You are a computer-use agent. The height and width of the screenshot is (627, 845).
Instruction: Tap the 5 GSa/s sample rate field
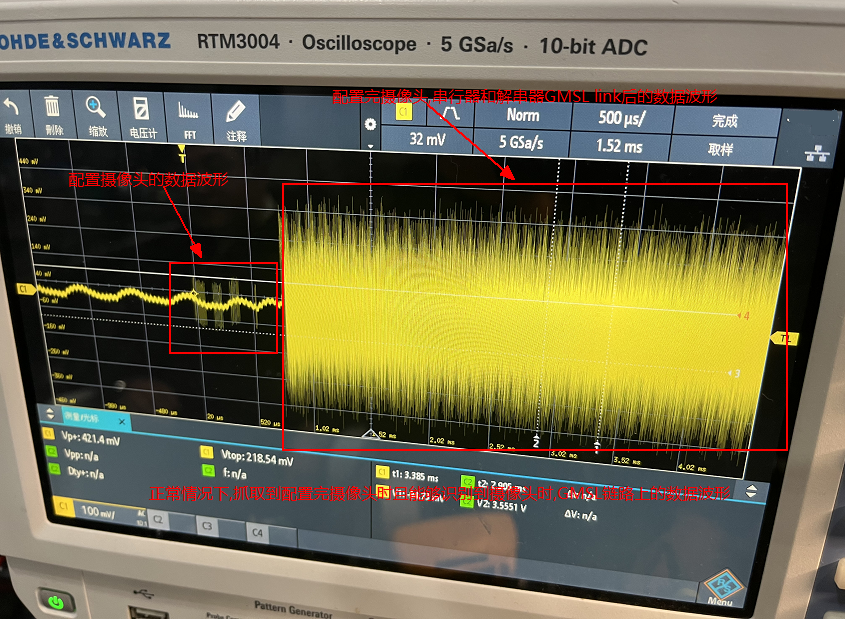[x=521, y=142]
